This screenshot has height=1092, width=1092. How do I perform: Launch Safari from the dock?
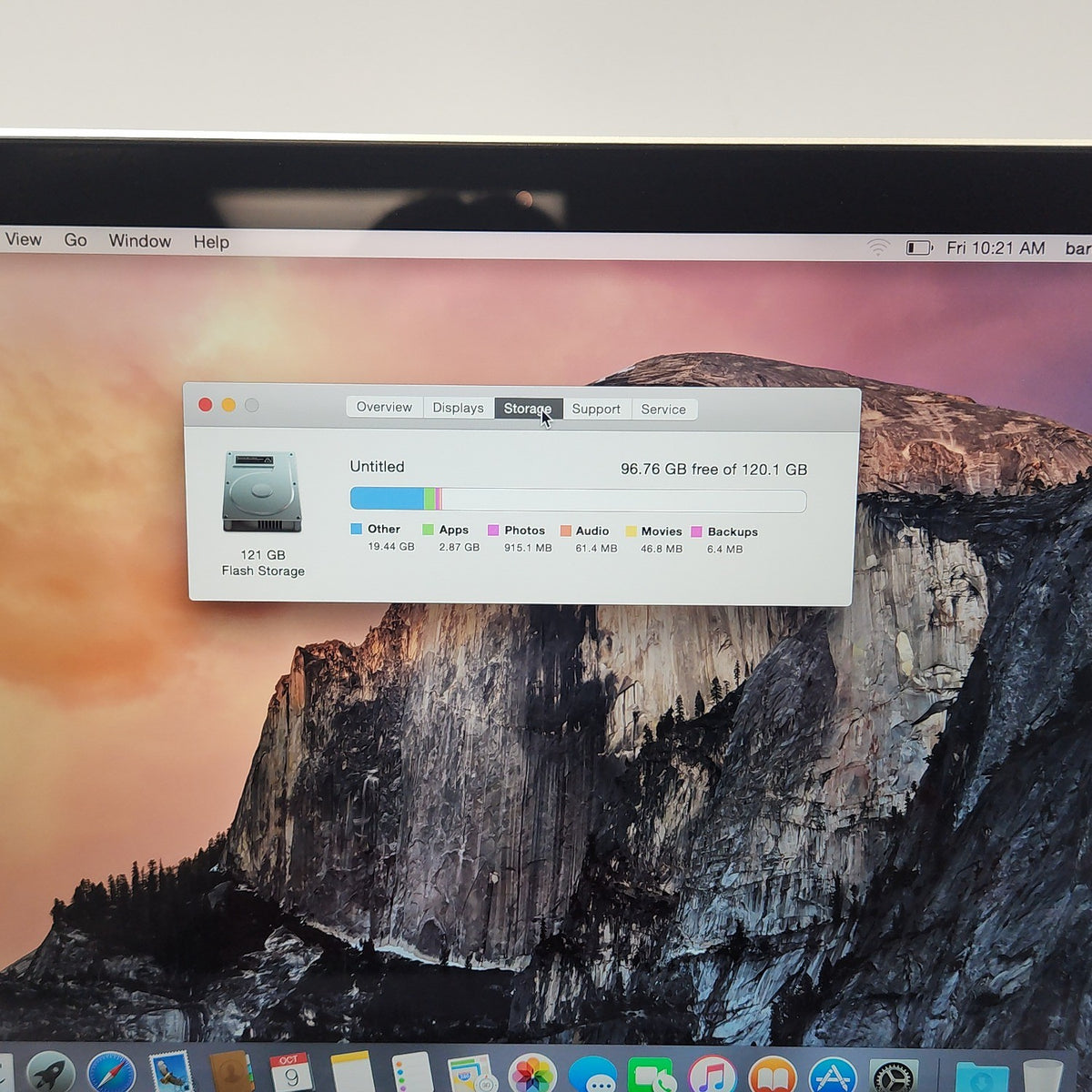pos(111,1074)
